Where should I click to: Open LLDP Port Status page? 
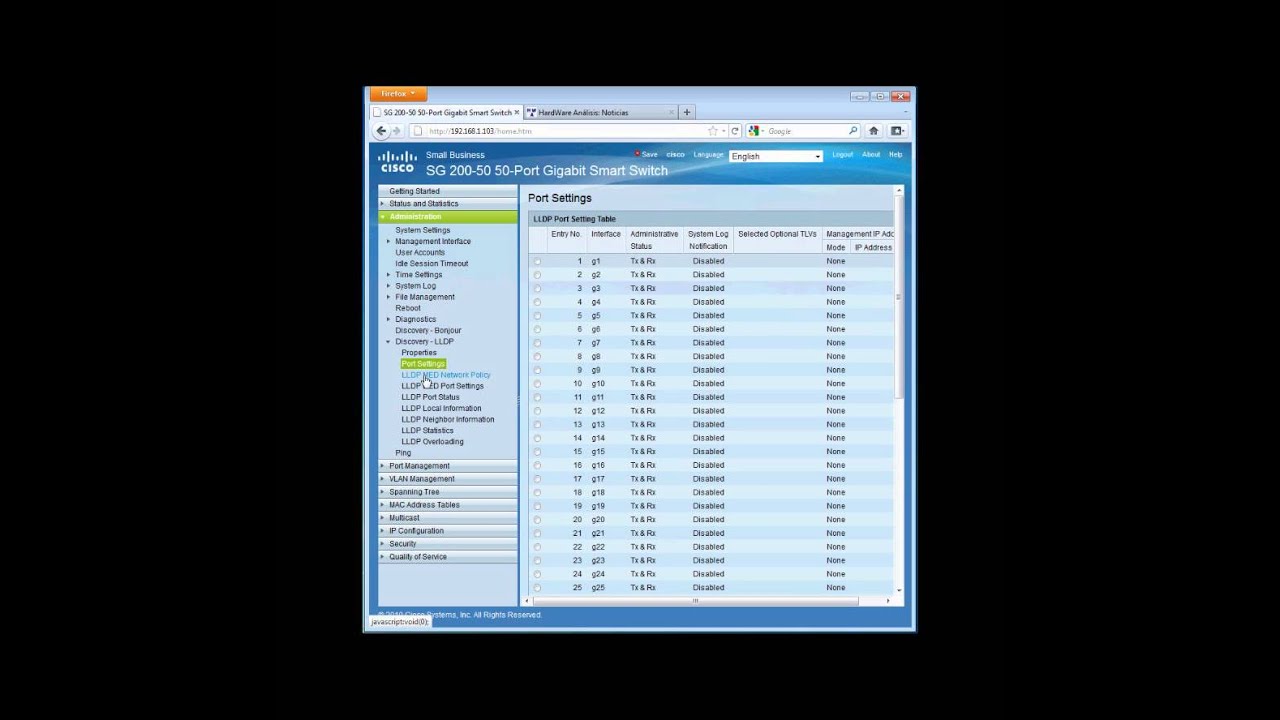pos(430,397)
